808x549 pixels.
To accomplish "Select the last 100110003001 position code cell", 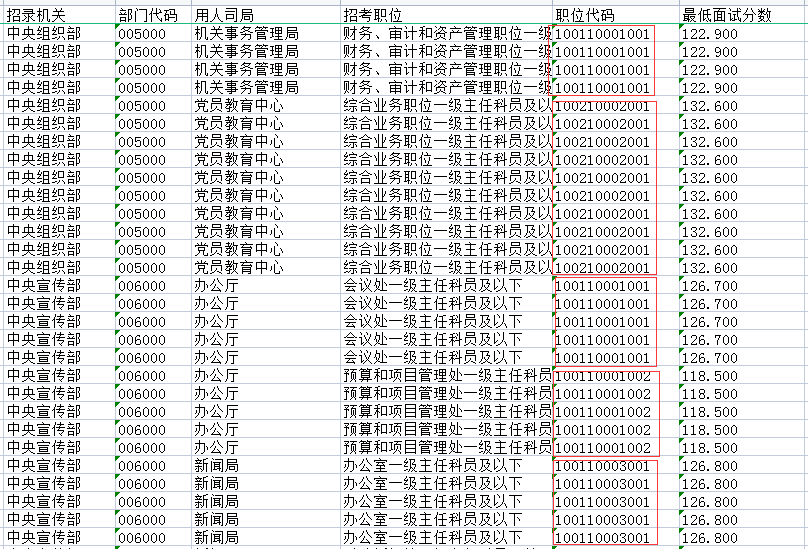I will point(616,537).
